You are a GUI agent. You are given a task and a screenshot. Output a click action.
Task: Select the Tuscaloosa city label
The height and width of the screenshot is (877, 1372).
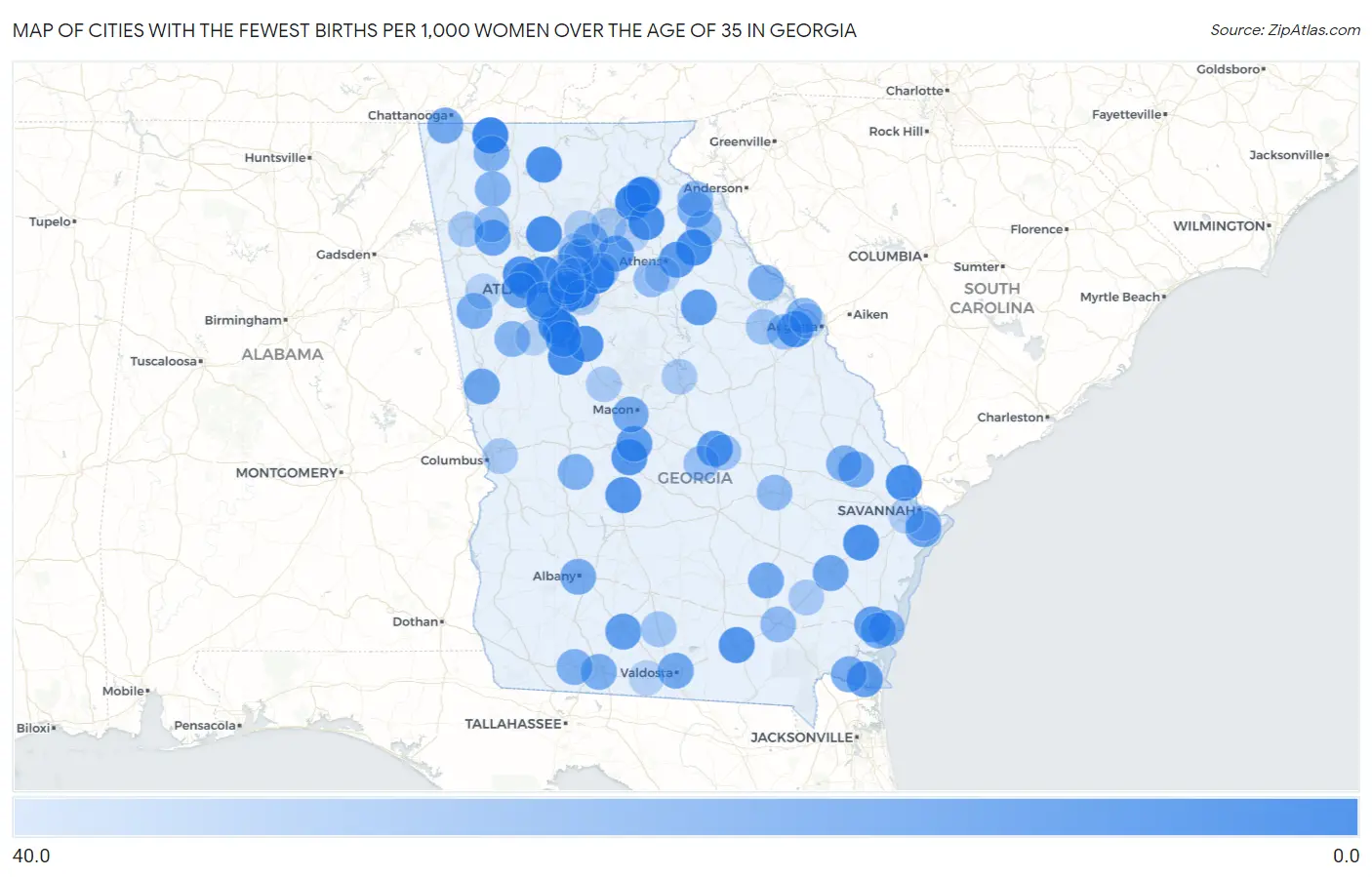(164, 361)
